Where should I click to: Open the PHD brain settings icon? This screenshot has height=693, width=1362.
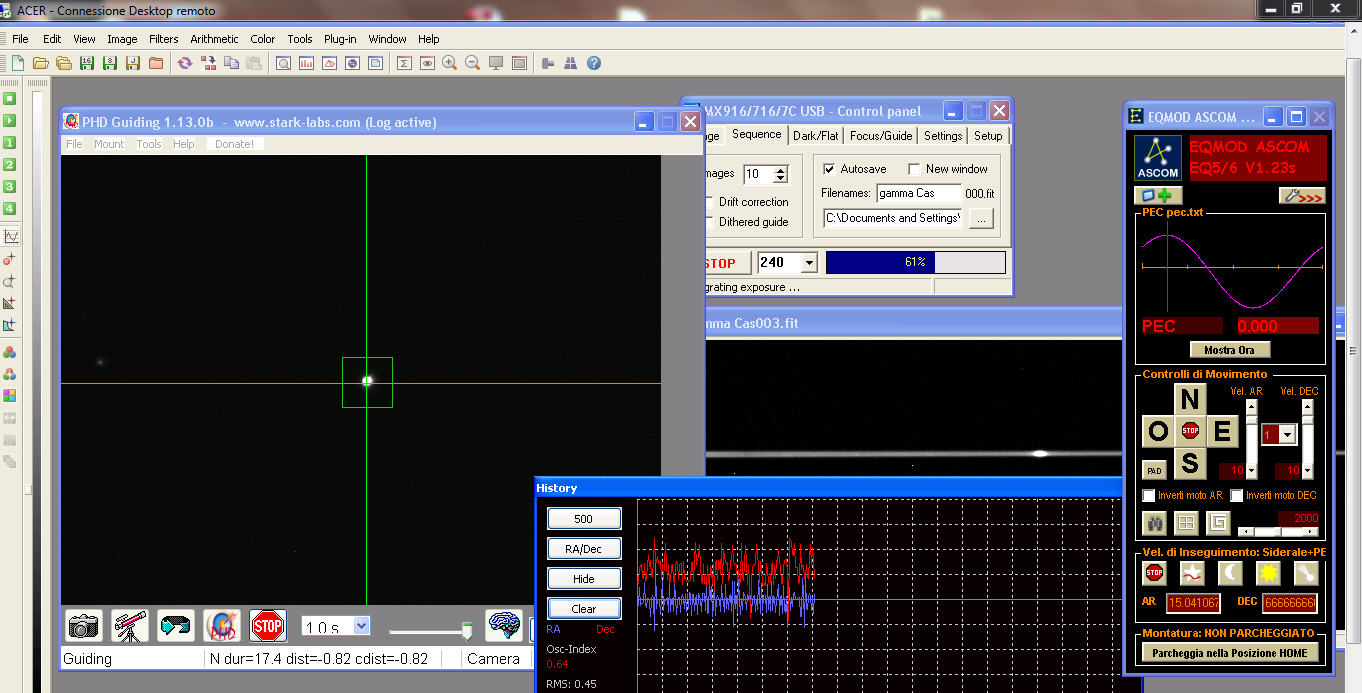click(x=504, y=626)
